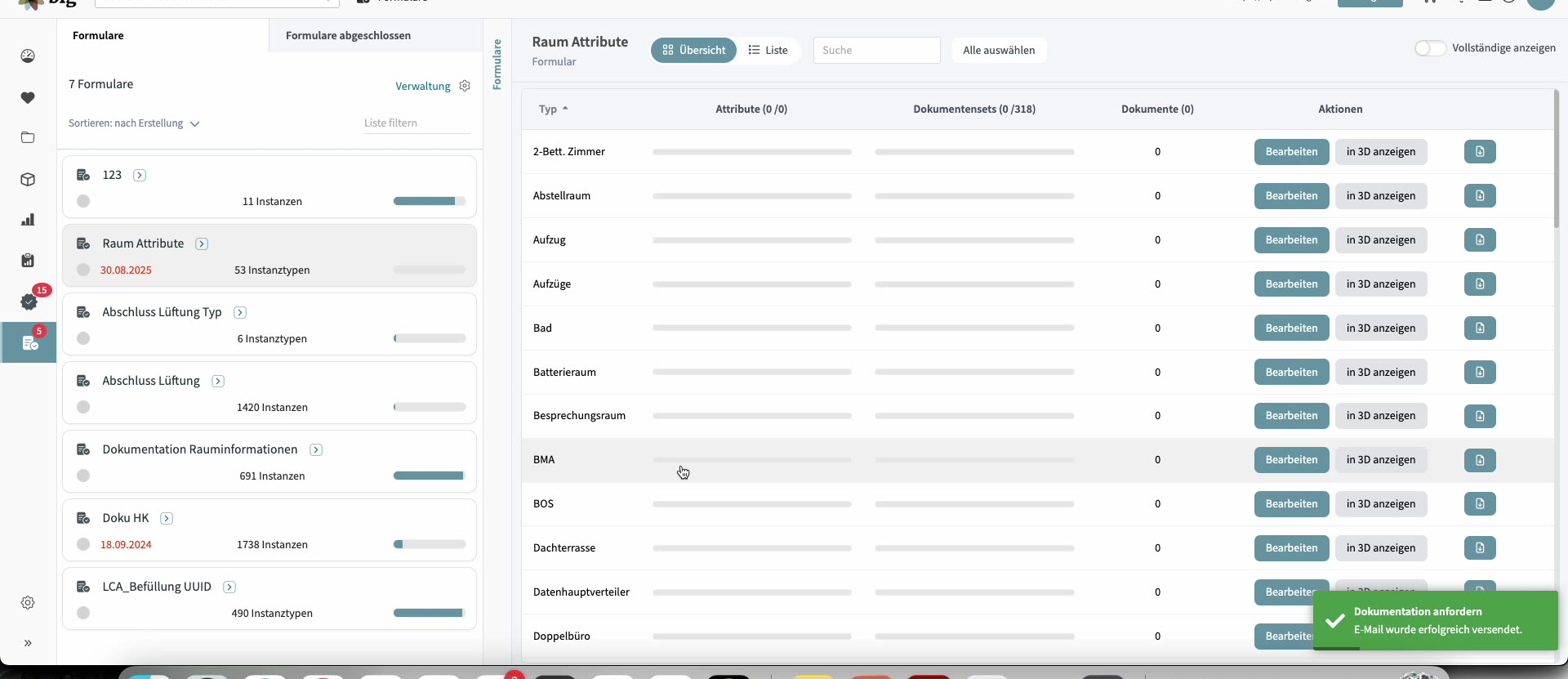Expand the Abschluss Lüftung Typ chevron
This screenshot has height=679, width=1568.
[x=240, y=312]
